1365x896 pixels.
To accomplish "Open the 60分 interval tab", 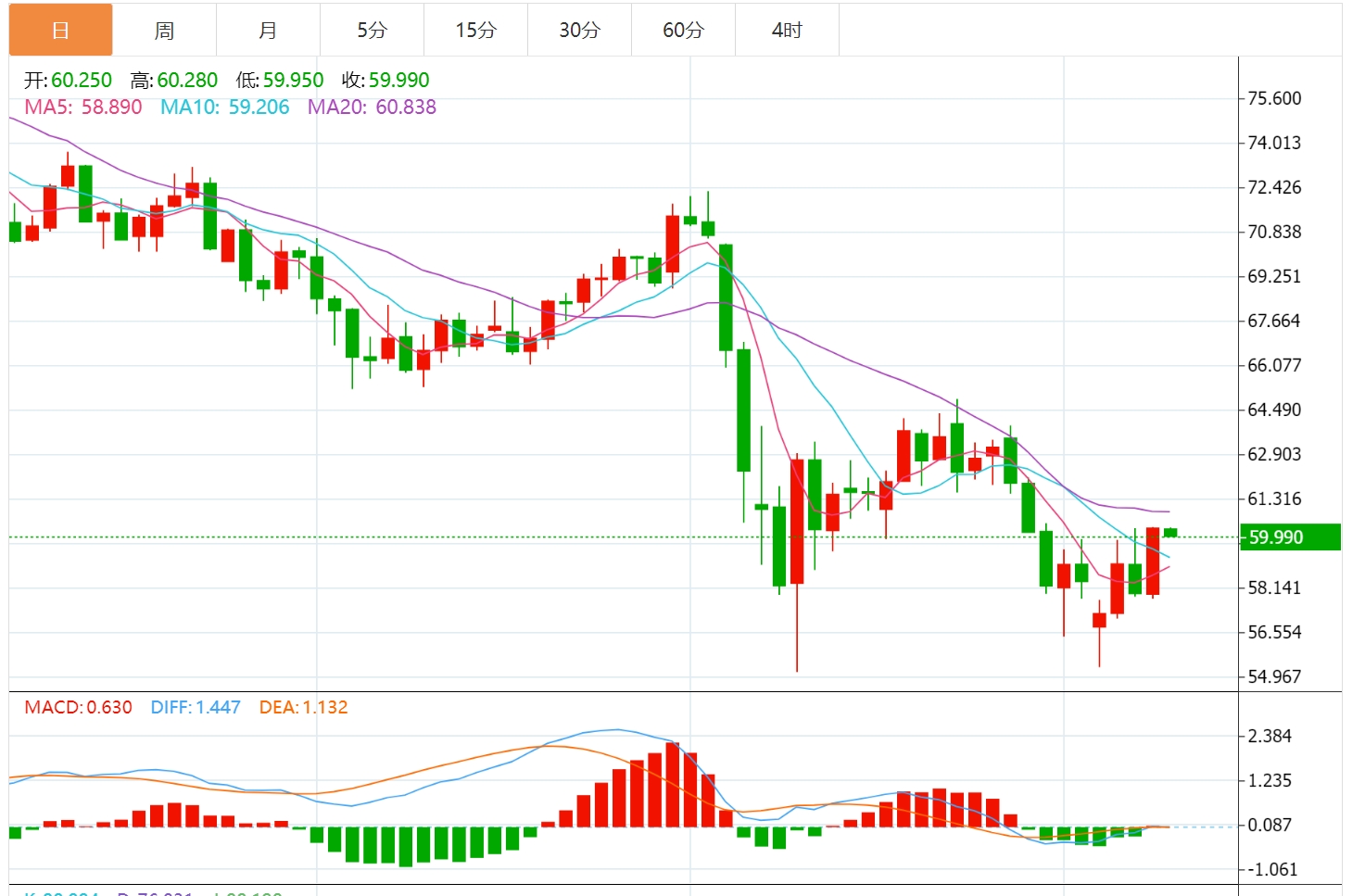I will point(684,30).
